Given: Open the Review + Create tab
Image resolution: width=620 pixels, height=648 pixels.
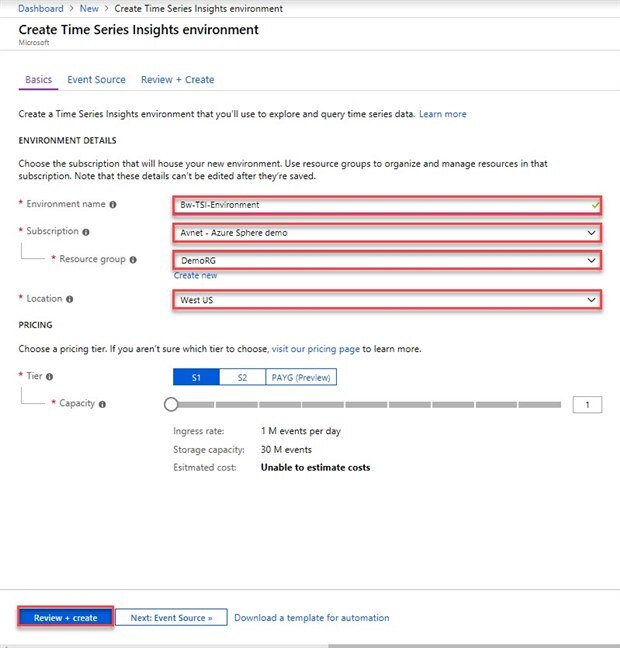Looking at the screenshot, I should click(x=177, y=80).
